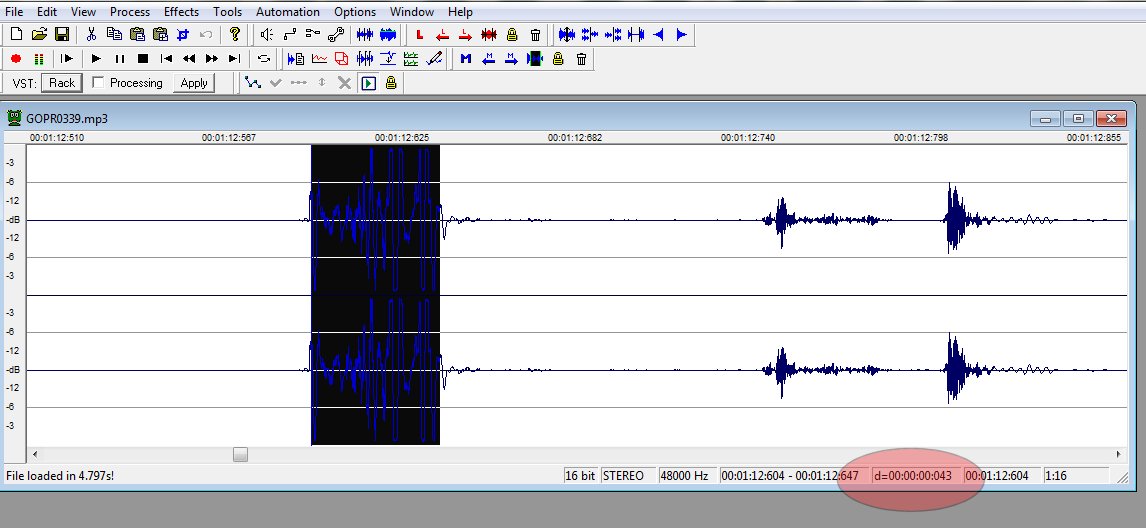Show the input level meter
This screenshot has height=528, width=1146.
tap(39, 59)
